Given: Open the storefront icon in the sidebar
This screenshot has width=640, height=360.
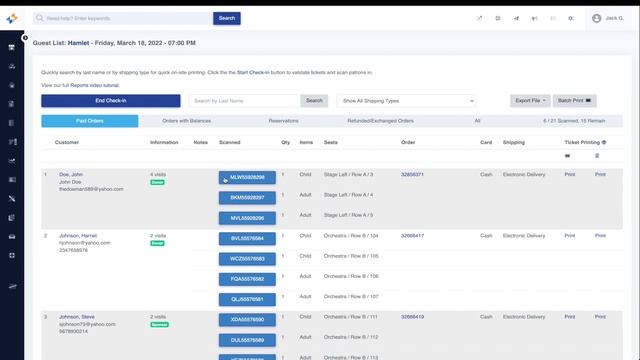Looking at the screenshot, I should point(12,48).
